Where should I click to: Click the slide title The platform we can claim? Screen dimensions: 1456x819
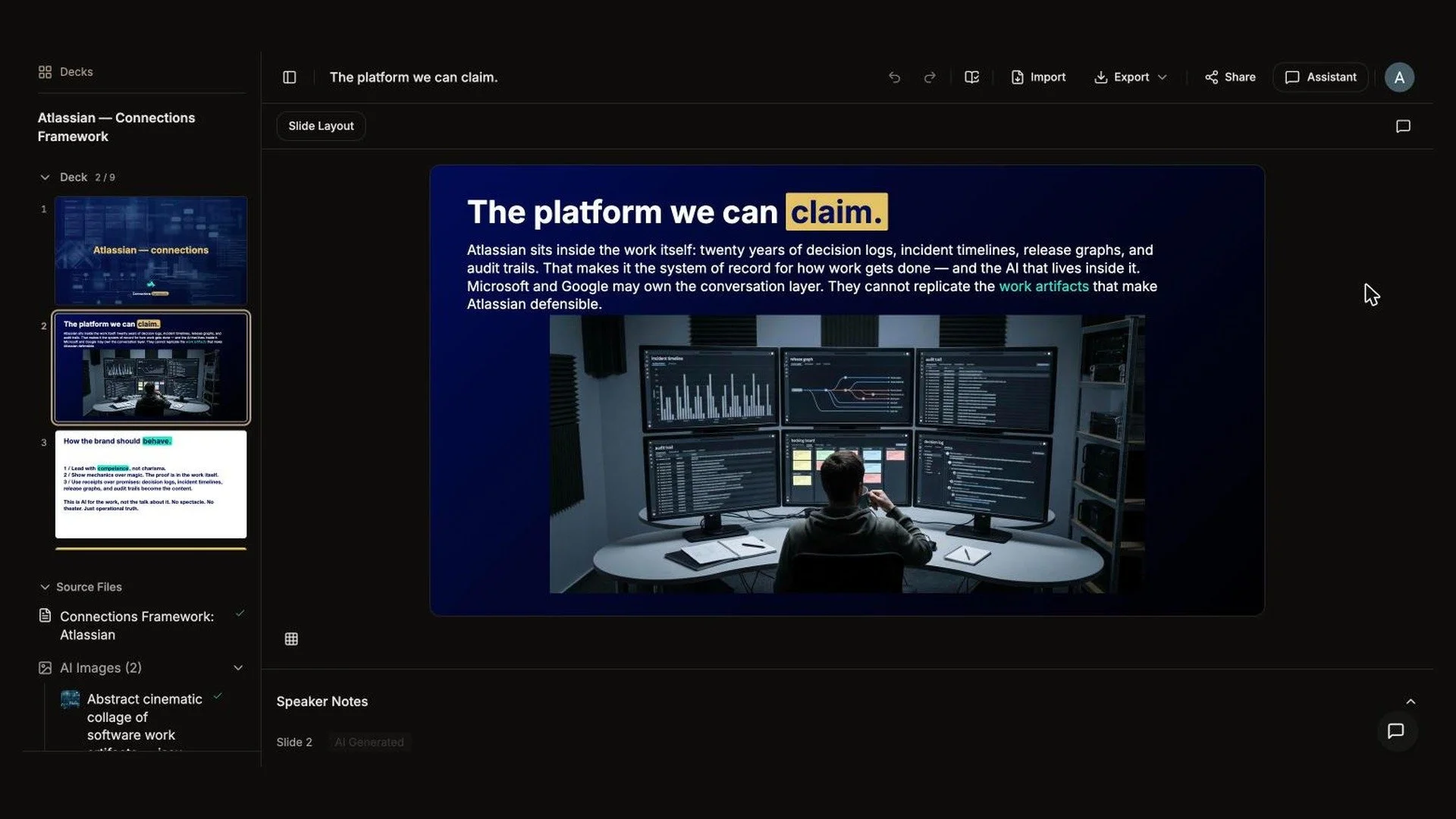(677, 212)
